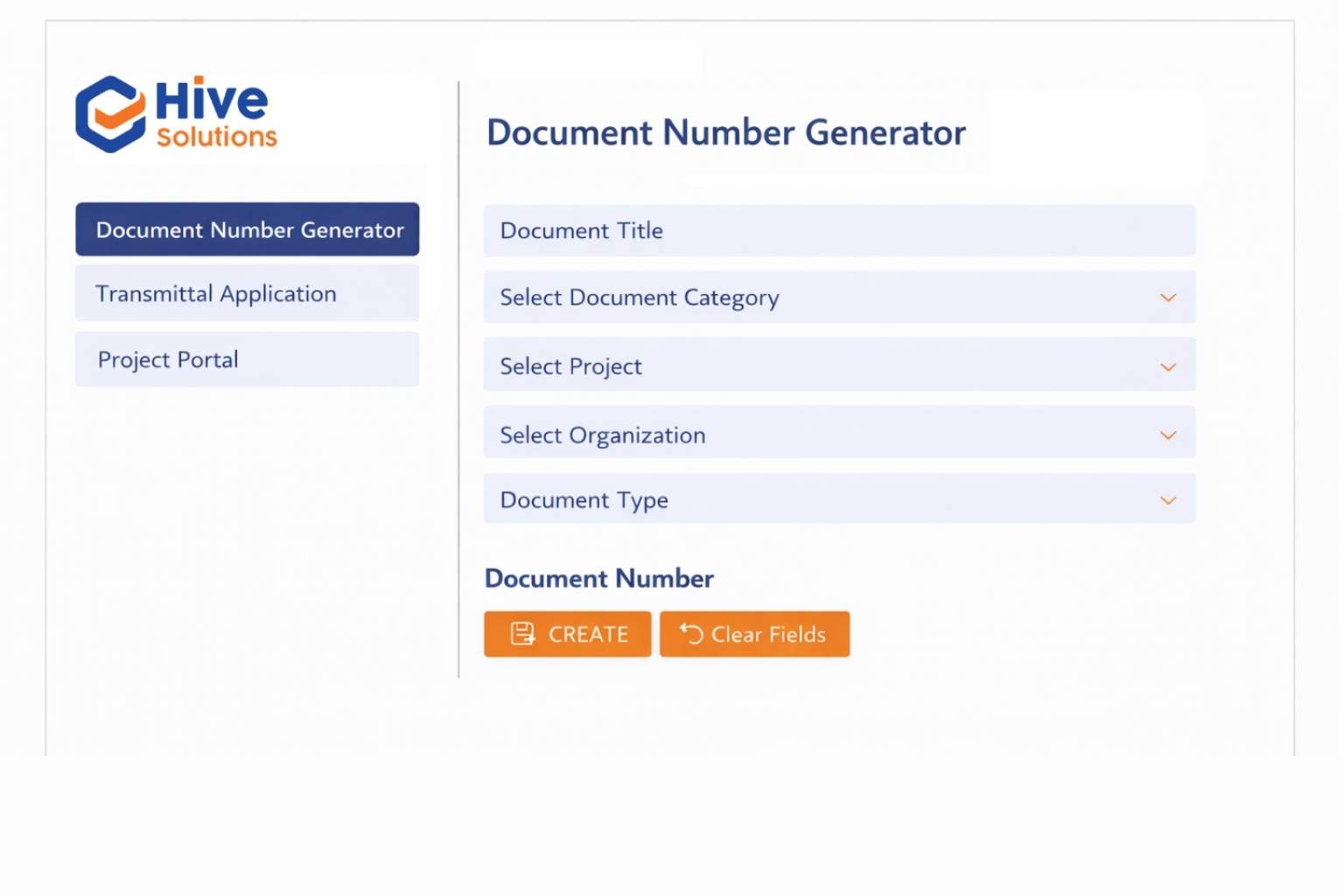The height and width of the screenshot is (896, 1344).
Task: Open the Select Project dropdown list
Action: click(838, 366)
